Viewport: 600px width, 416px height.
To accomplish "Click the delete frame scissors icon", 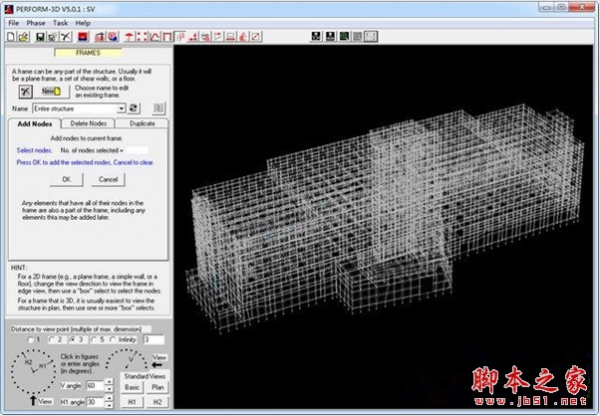I will [x=20, y=90].
